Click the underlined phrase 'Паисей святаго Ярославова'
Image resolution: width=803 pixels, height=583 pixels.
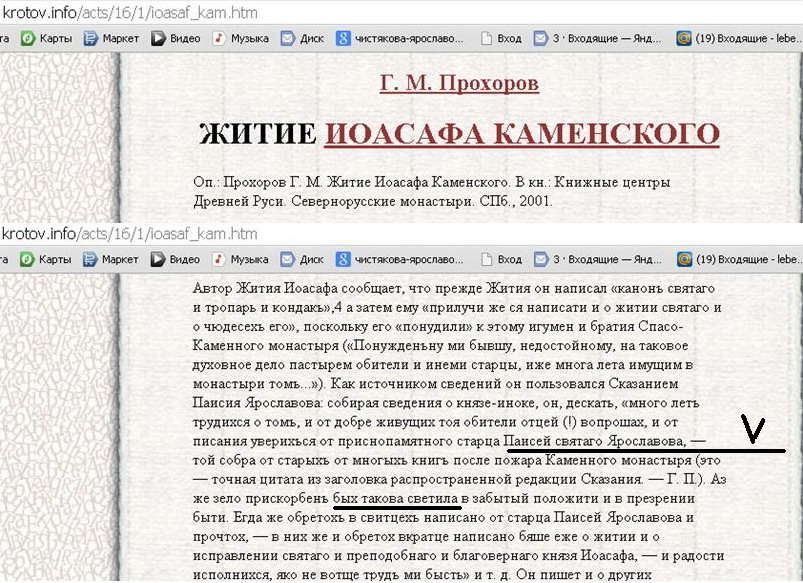[594, 441]
